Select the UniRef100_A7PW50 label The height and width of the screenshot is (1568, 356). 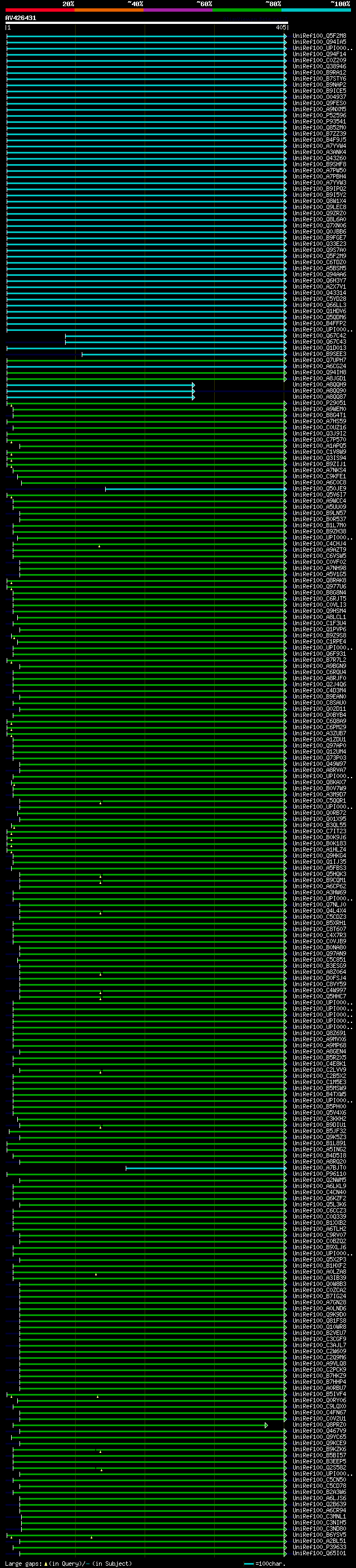point(319,170)
